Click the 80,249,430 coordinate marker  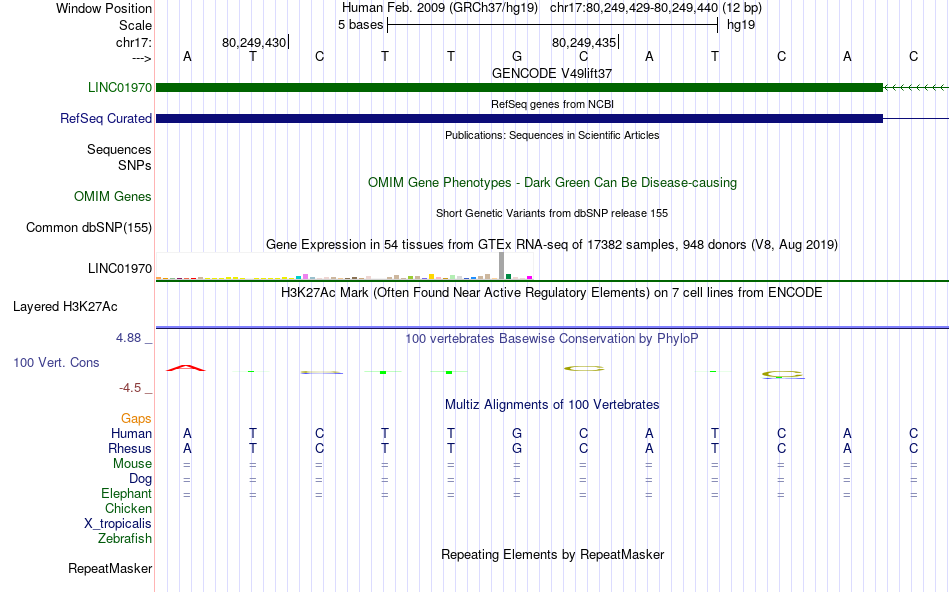tap(254, 42)
